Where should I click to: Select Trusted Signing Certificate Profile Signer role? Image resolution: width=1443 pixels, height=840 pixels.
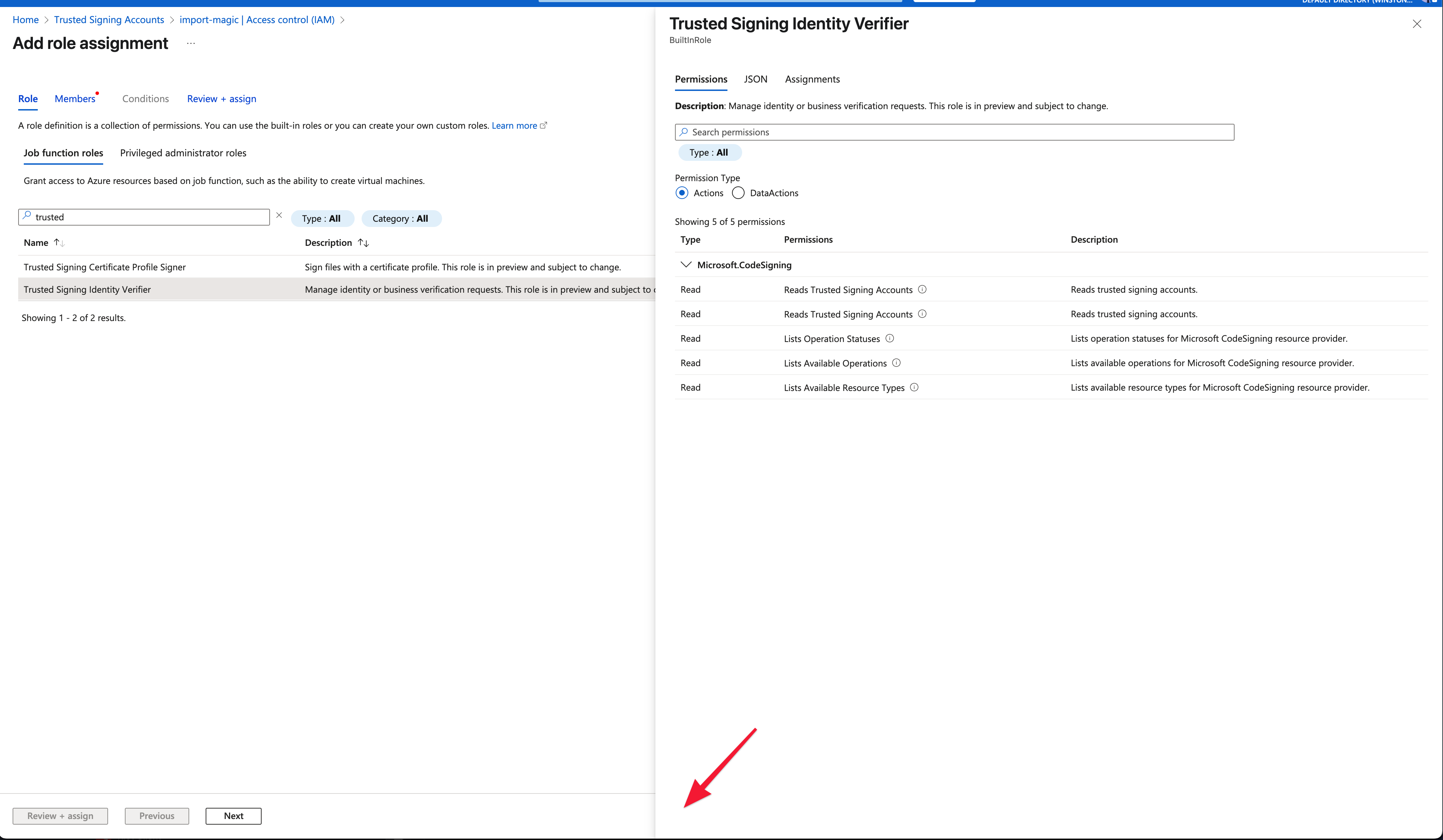(x=336, y=267)
